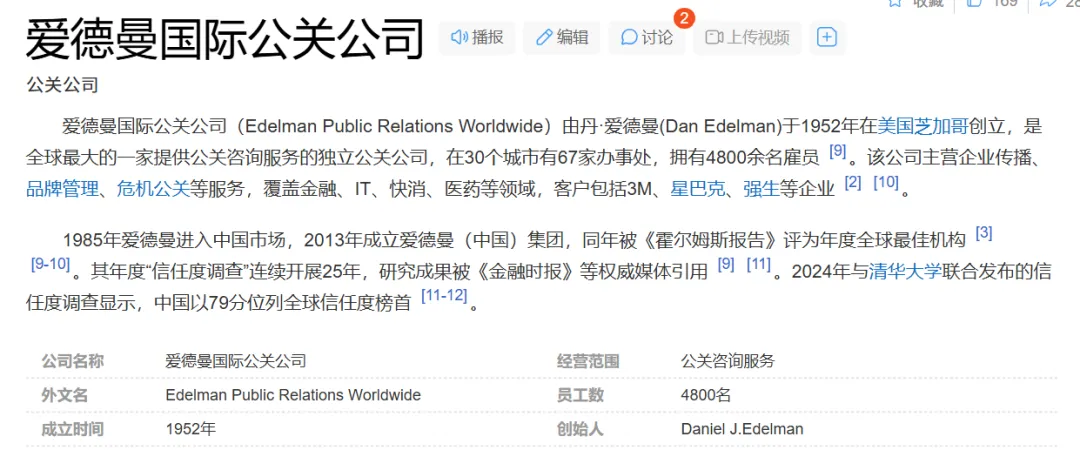Screen dimensions: 1080x450
Task: Click the 收藏 star icon
Action: point(894,3)
